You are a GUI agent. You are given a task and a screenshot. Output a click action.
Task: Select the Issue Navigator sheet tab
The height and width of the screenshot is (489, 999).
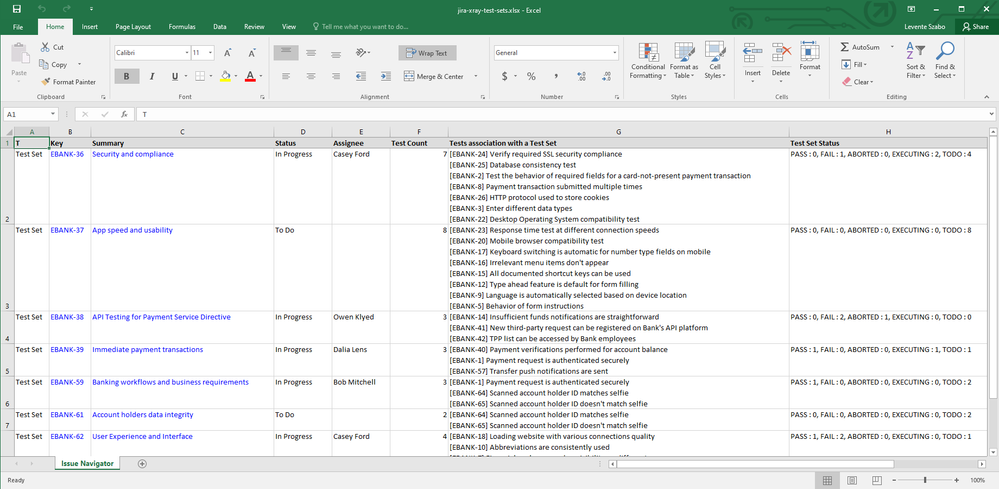[x=87, y=464]
